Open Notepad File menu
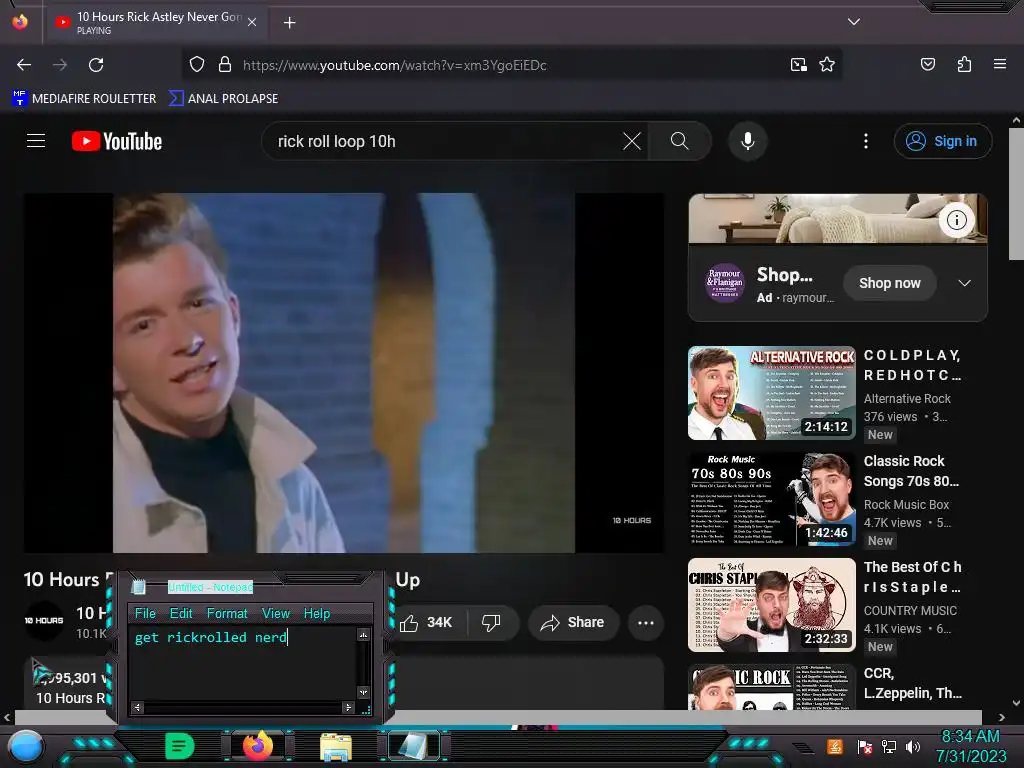The height and width of the screenshot is (768, 1024). pyautogui.click(x=145, y=613)
